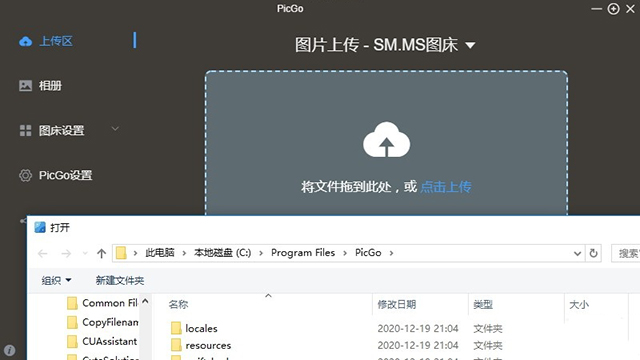Go up one folder level with up arrow
This screenshot has width=640, height=360.
point(101,253)
